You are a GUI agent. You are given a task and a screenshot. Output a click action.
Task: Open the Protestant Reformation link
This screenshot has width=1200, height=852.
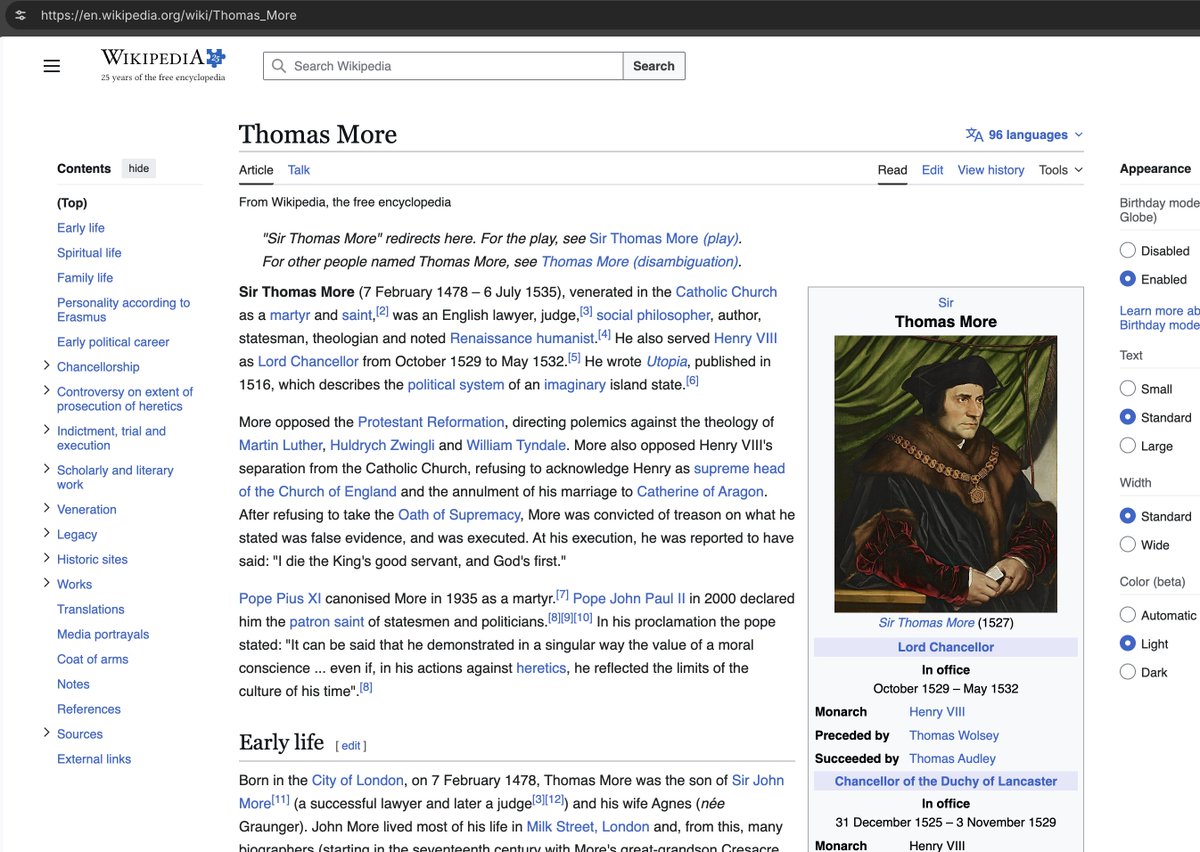point(431,422)
